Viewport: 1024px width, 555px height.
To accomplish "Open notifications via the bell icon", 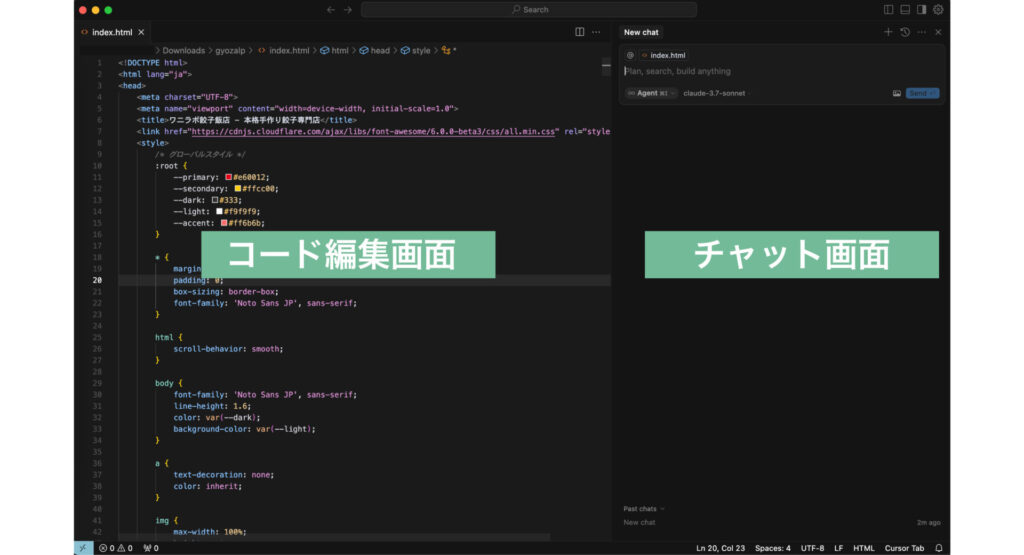I will pos(938,548).
